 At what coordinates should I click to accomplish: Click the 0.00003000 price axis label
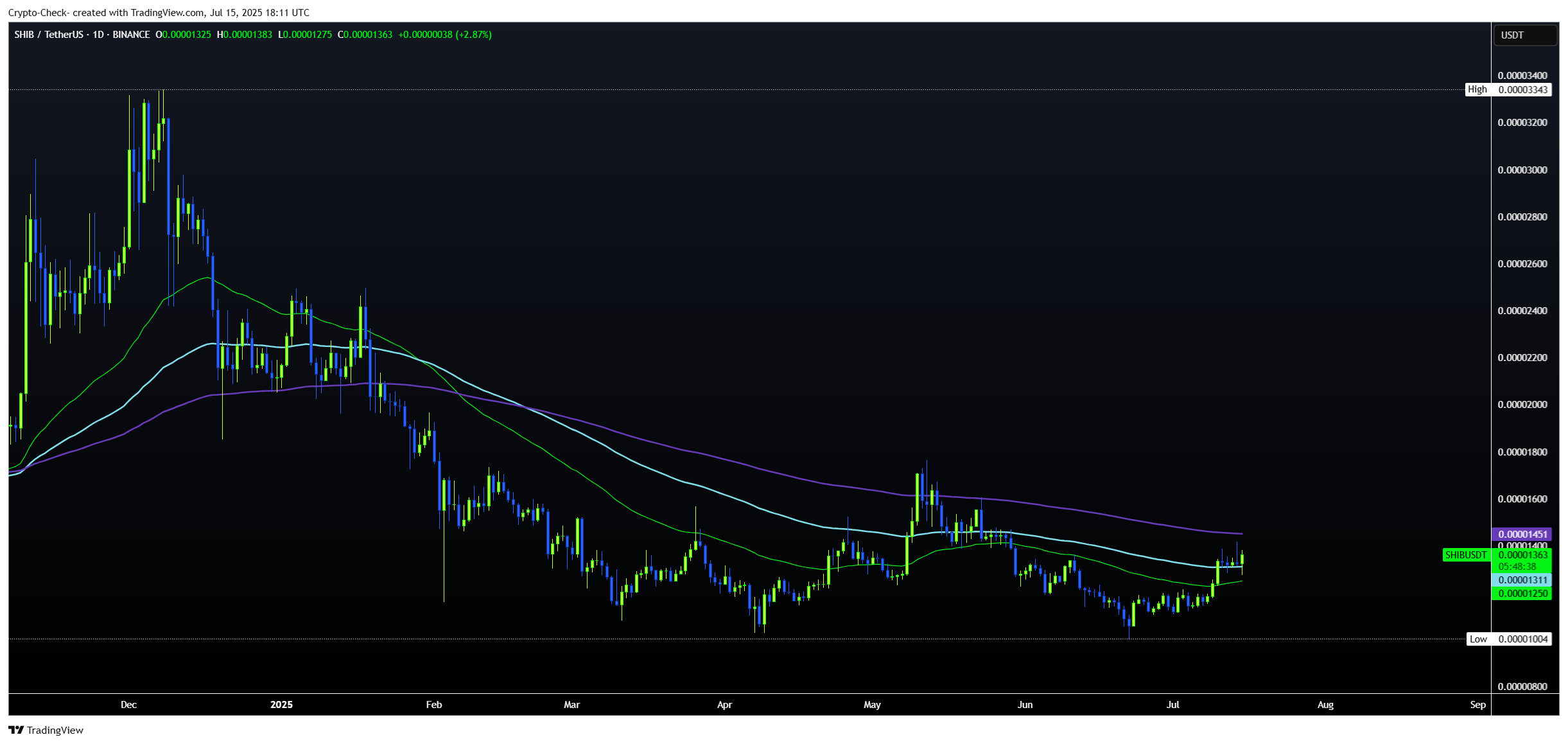point(1522,170)
